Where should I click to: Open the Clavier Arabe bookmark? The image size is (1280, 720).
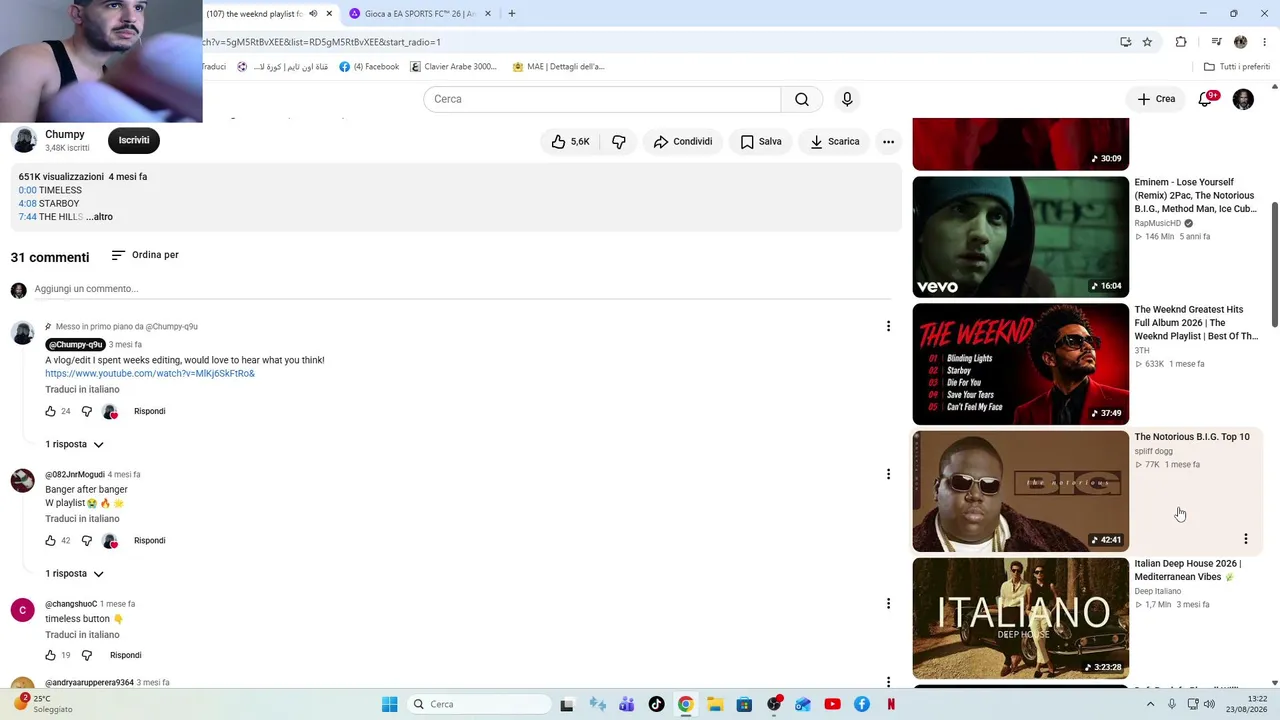point(453,67)
